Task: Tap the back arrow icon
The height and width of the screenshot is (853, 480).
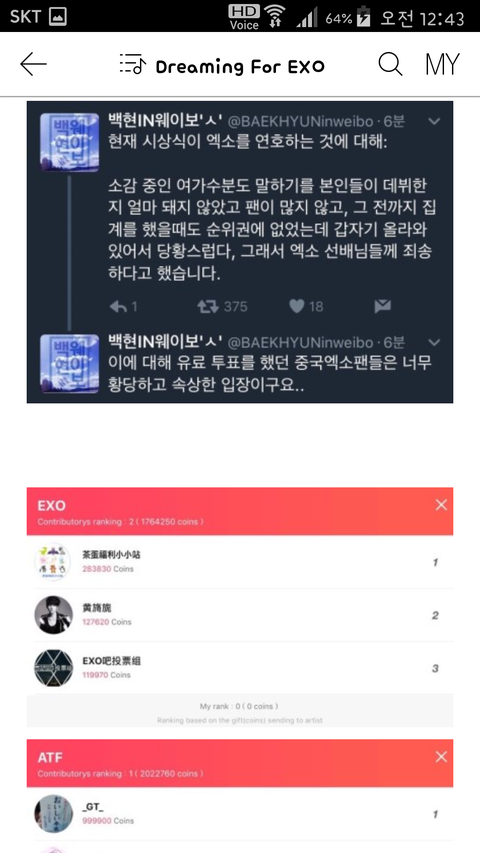Action: pyautogui.click(x=33, y=65)
